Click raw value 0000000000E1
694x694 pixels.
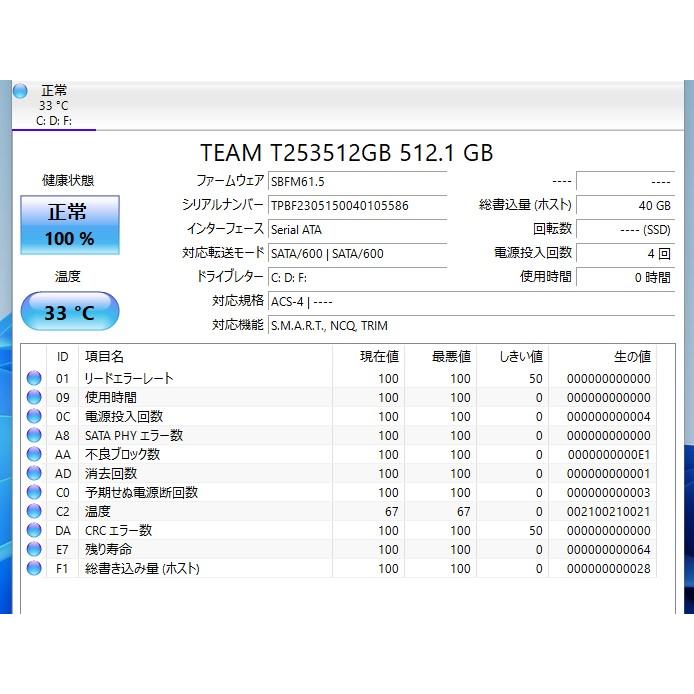[x=609, y=455]
